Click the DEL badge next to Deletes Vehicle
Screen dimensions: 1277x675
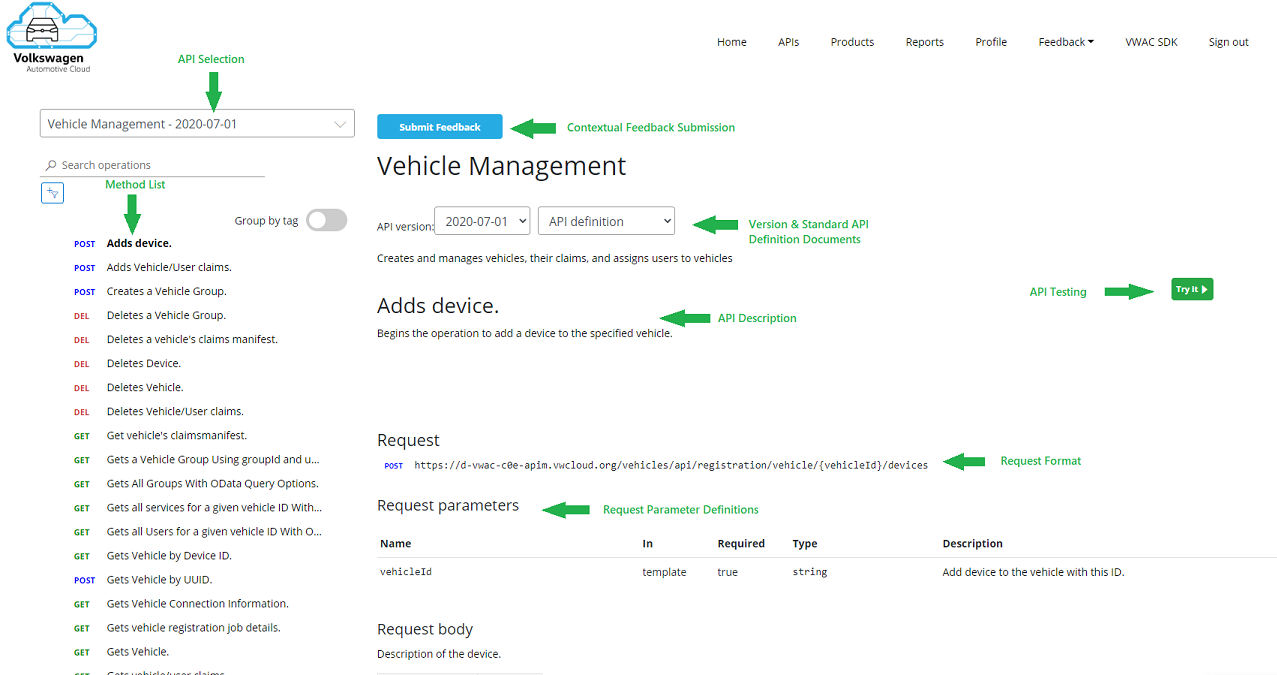(x=81, y=387)
